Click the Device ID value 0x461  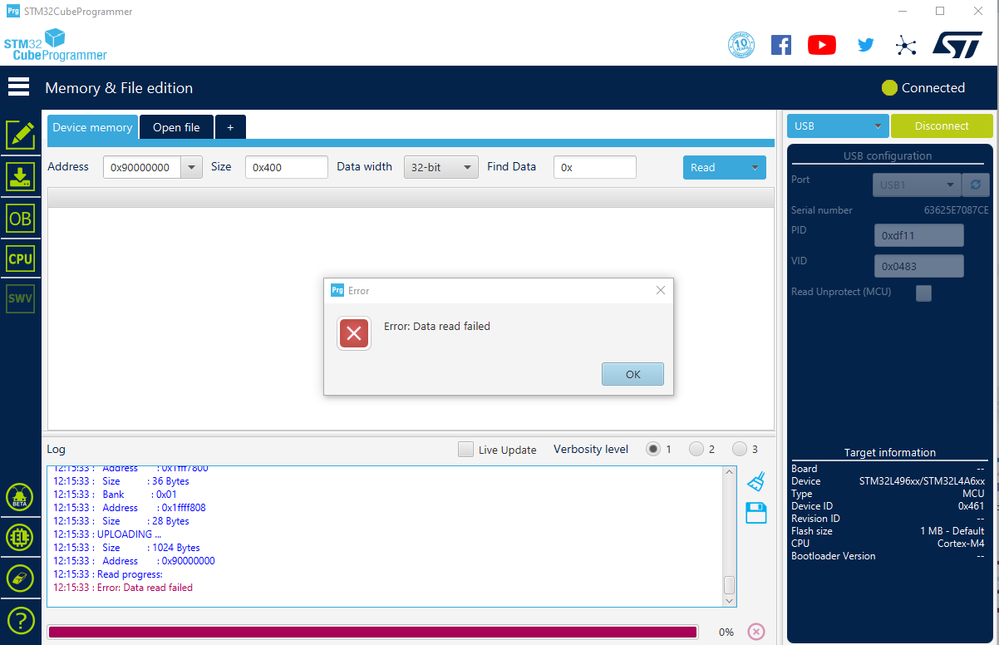pos(971,506)
